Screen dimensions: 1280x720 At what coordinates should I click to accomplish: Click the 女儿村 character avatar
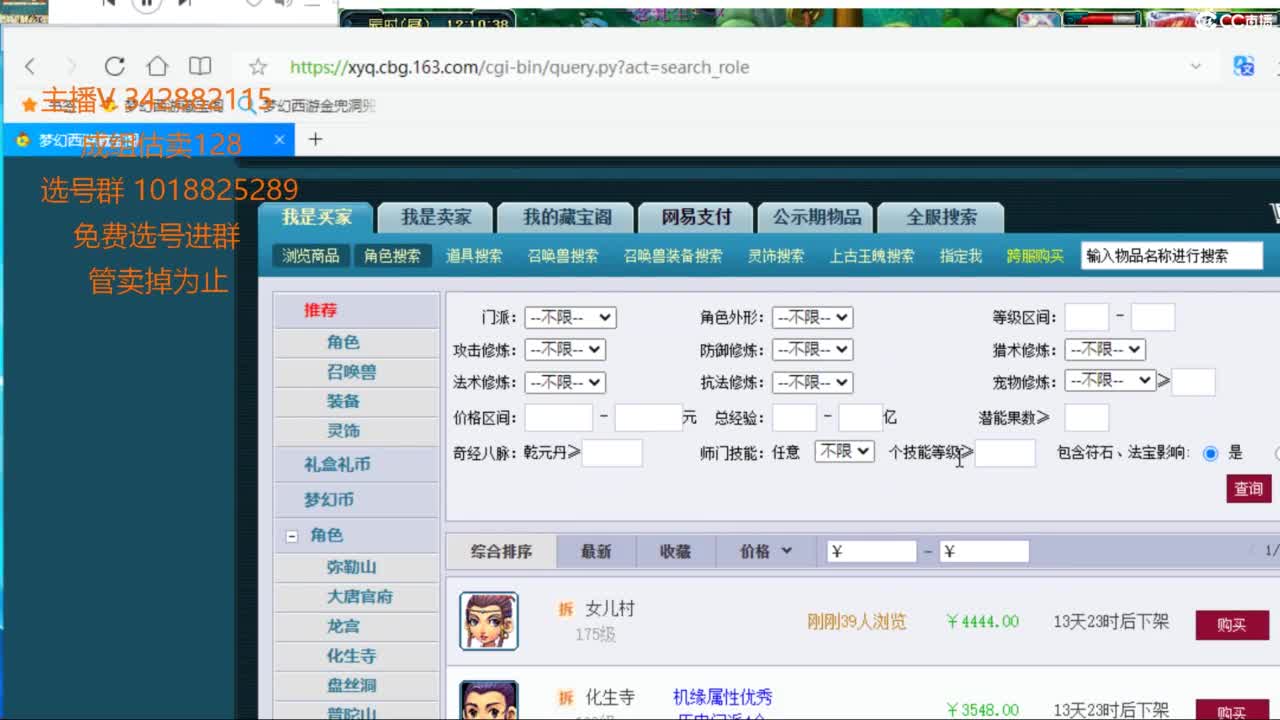click(489, 621)
